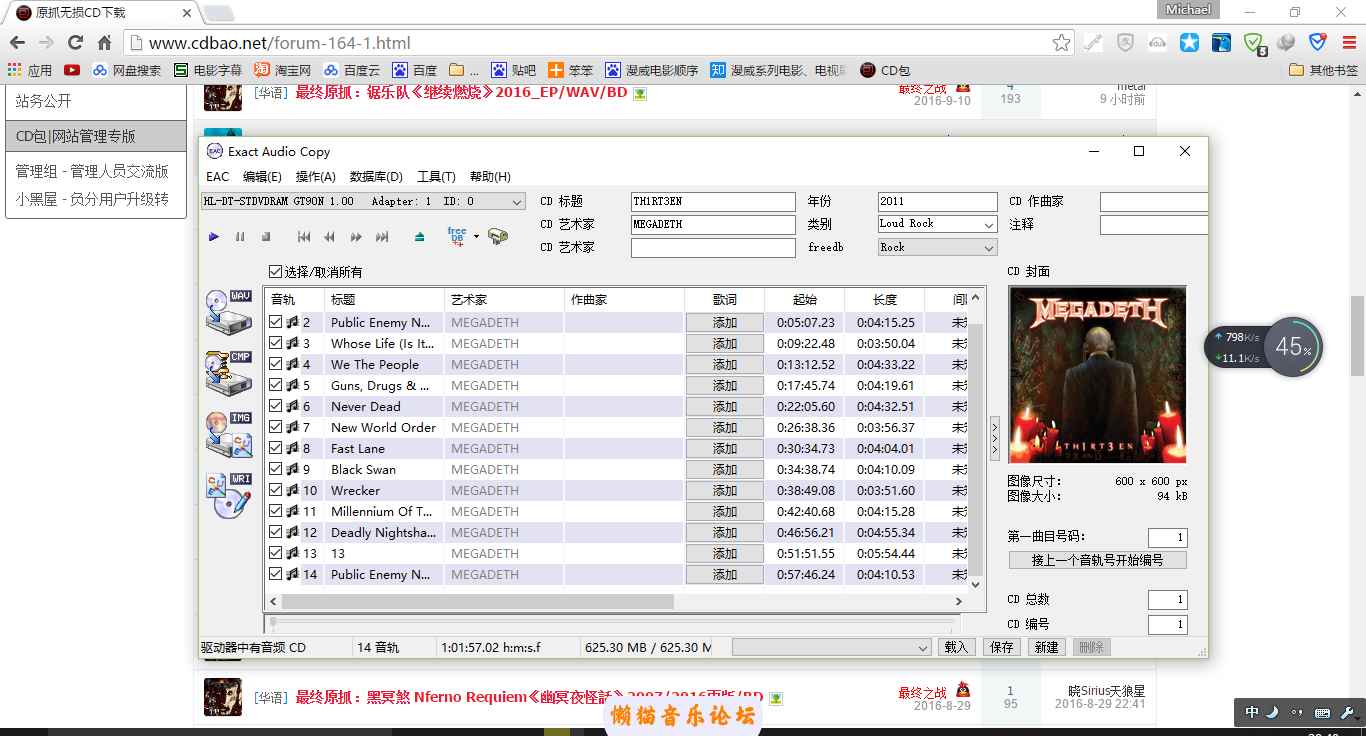Eject the CD with the eject icon
Screen dimensions: 1366x736
[420, 237]
